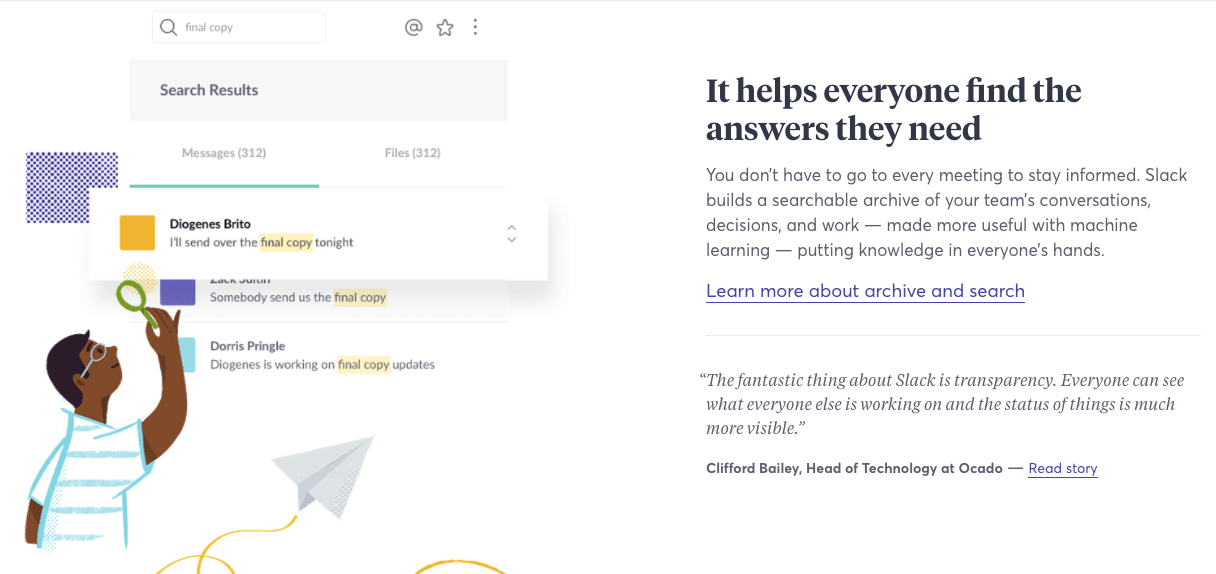Screen dimensions: 1216x574
Task: Click Diogenes Brito's yellow avatar
Action: [137, 233]
